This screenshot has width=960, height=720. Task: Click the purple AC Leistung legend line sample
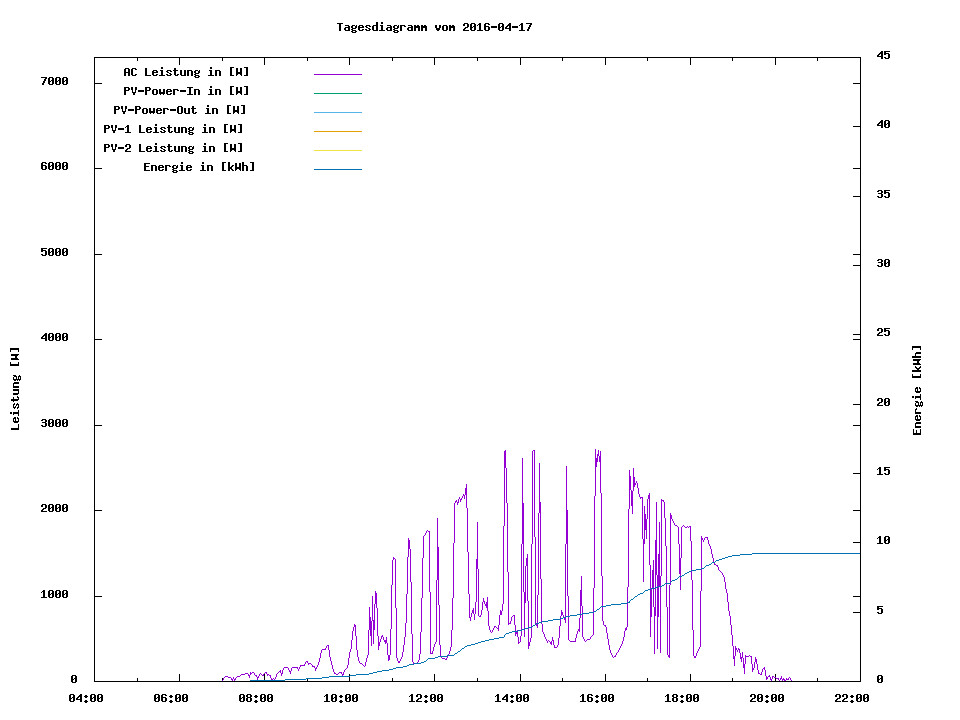(337, 74)
